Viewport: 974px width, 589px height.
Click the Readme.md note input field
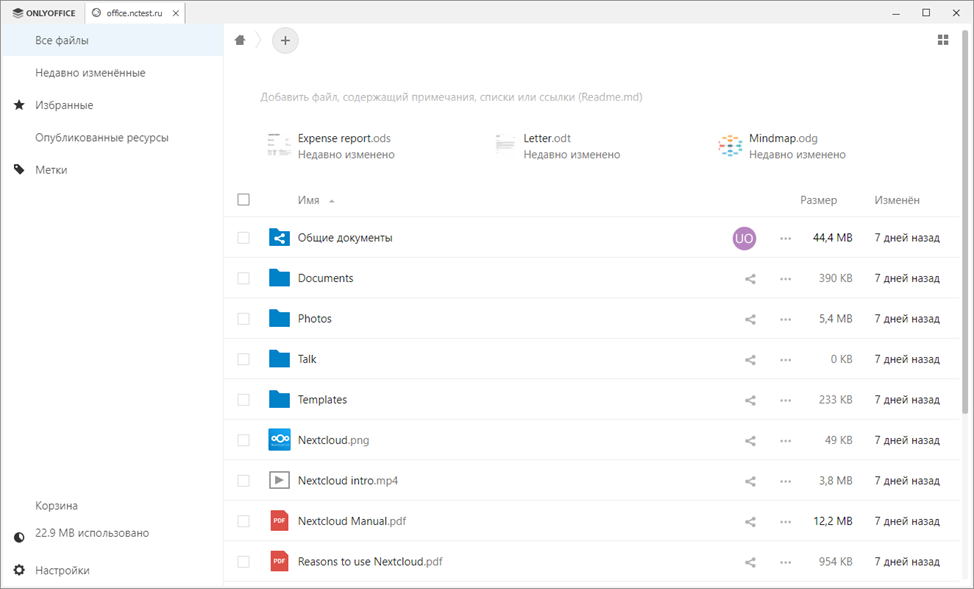[451, 97]
